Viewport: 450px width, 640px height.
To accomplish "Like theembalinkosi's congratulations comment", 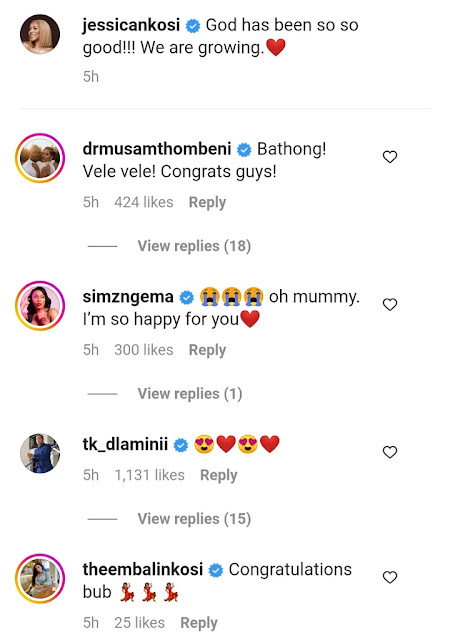I will [390, 577].
